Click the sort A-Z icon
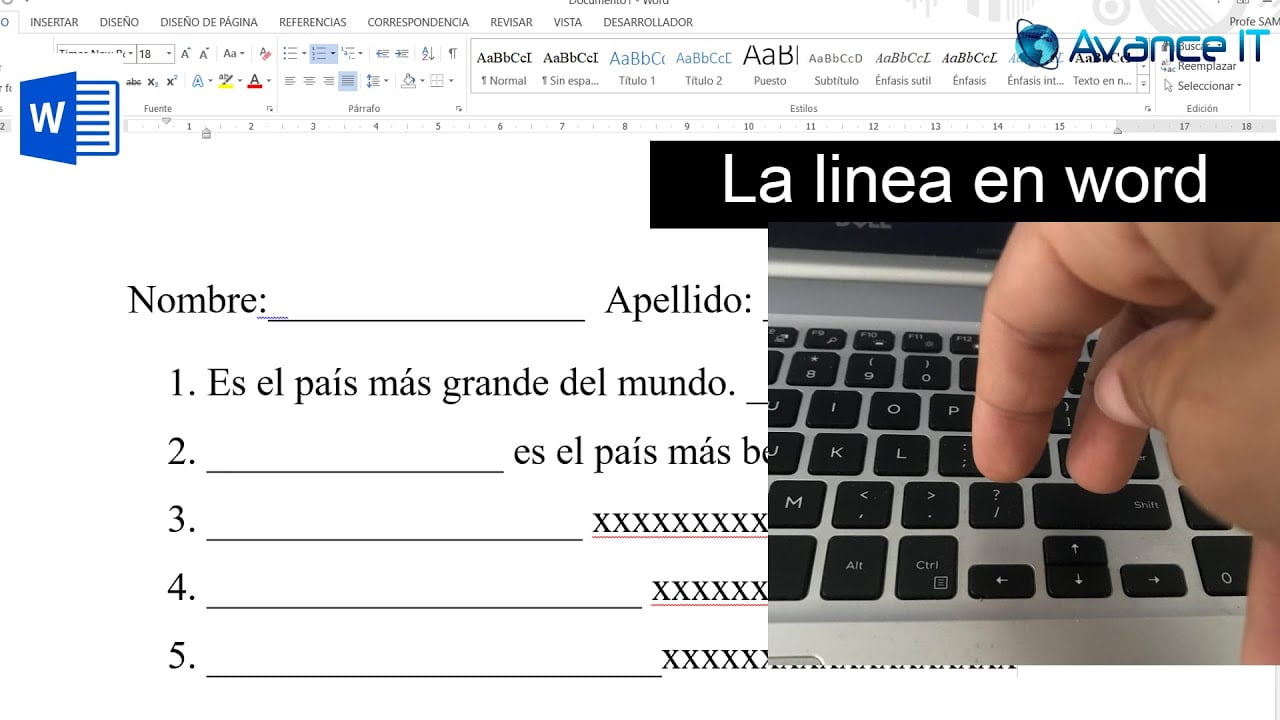Image resolution: width=1280 pixels, height=720 pixels. coord(428,54)
